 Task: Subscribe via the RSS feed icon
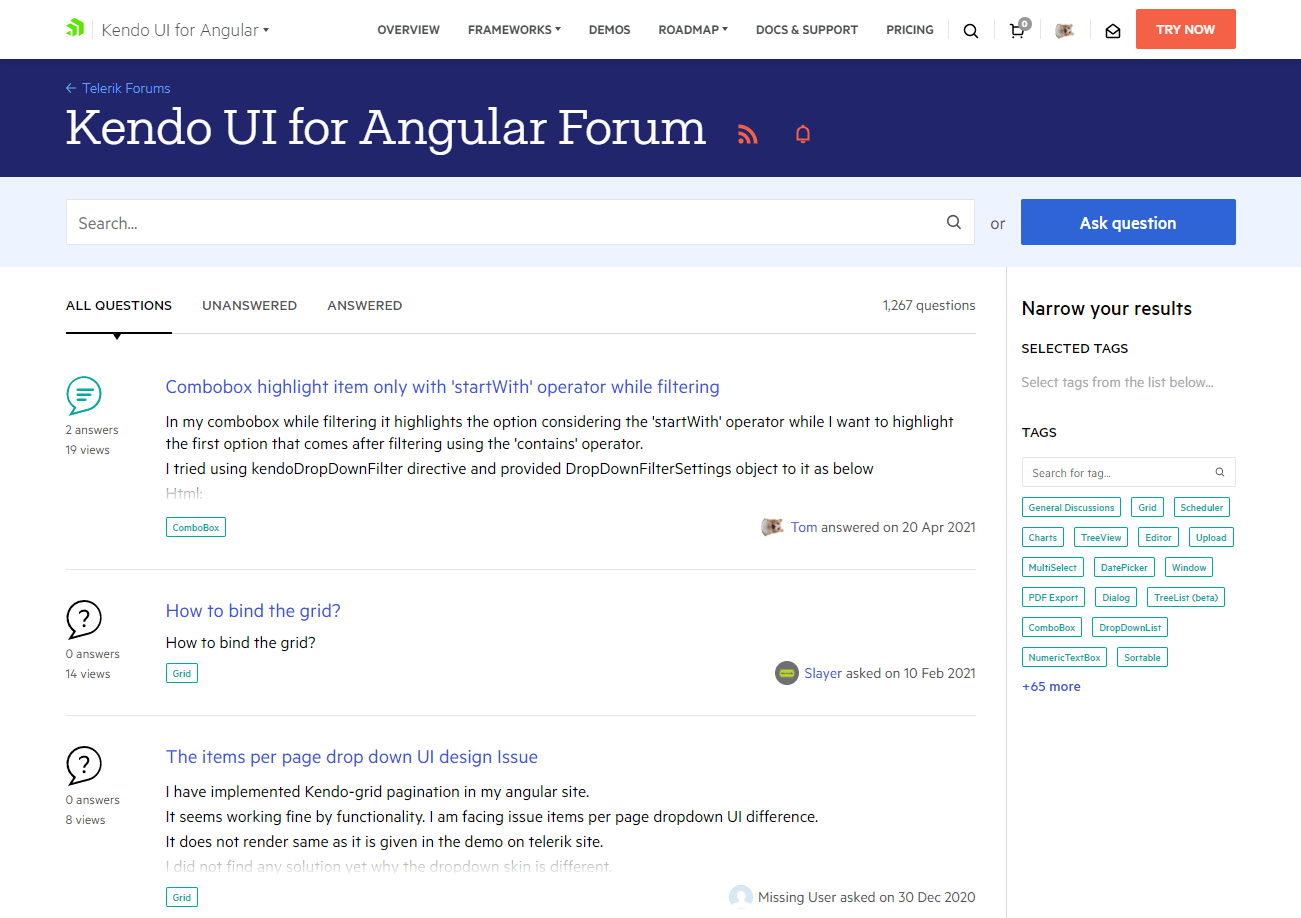(x=748, y=134)
